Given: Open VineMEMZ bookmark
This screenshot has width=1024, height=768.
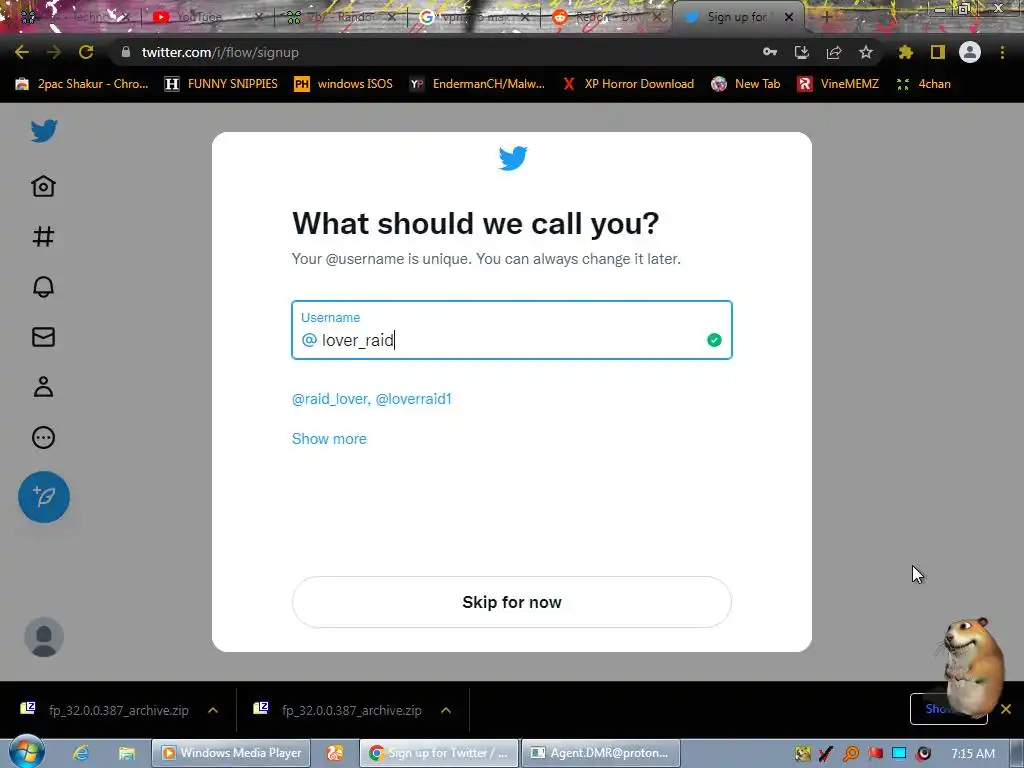Looking at the screenshot, I should pyautogui.click(x=838, y=84).
